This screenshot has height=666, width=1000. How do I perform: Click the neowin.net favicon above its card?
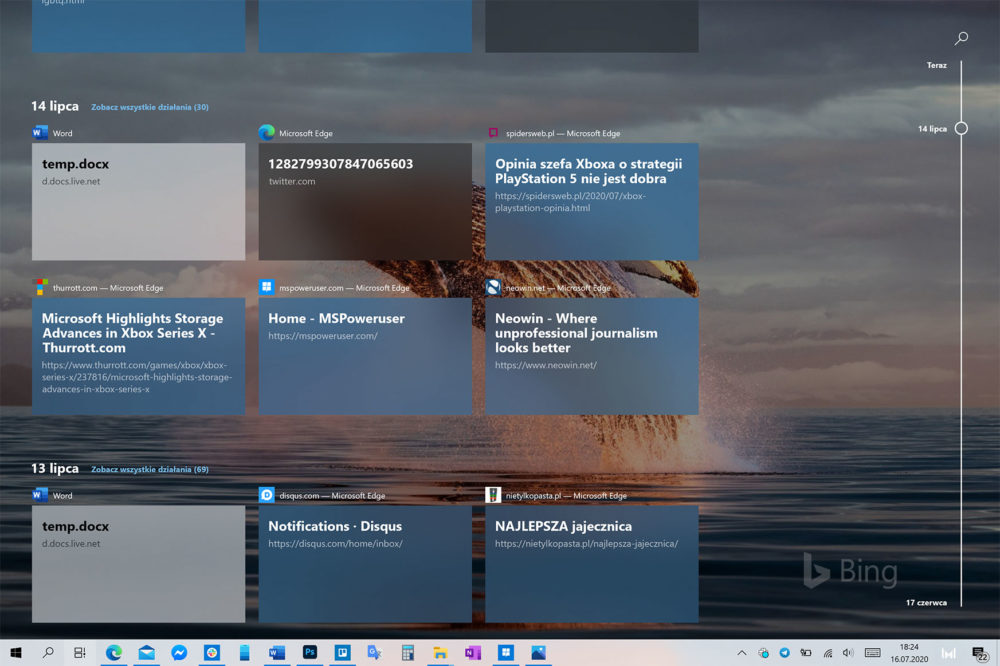[x=493, y=287]
